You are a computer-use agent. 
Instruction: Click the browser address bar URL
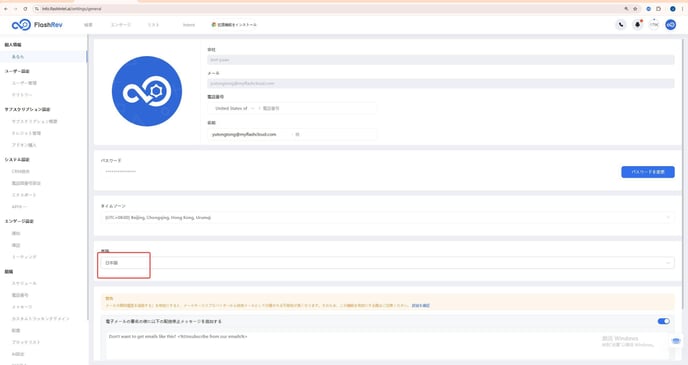point(72,9)
